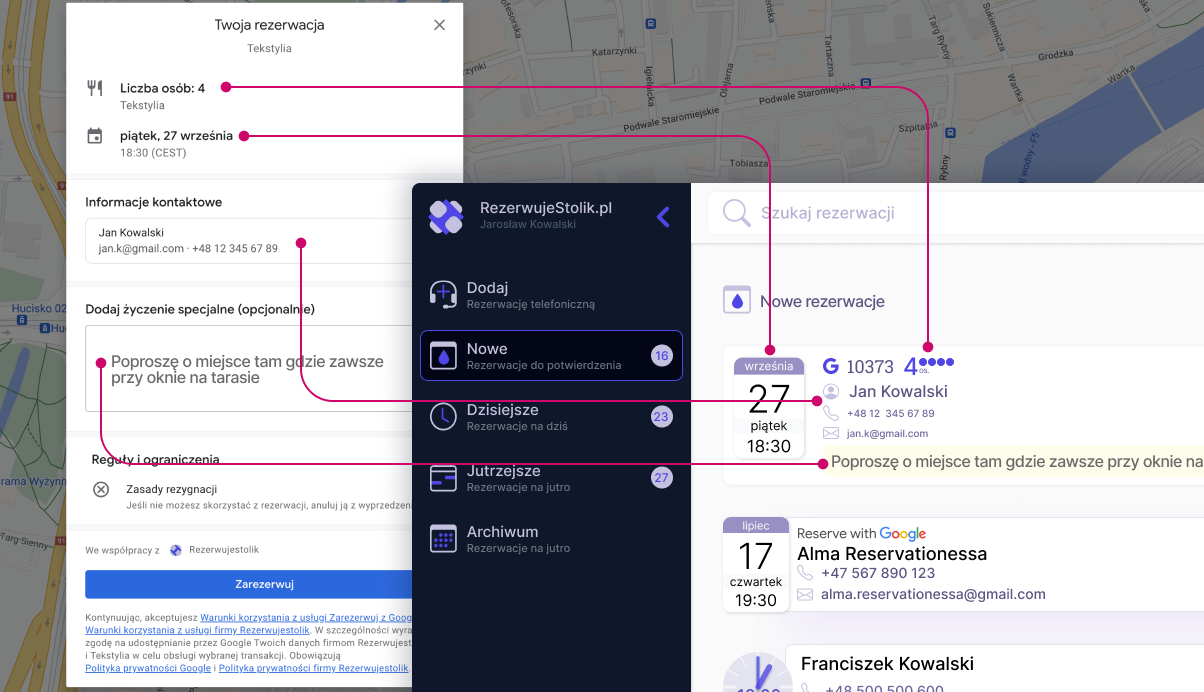This screenshot has height=692, width=1204.
Task: Open Polityka prywatności Google link
Action: pyautogui.click(x=148, y=668)
